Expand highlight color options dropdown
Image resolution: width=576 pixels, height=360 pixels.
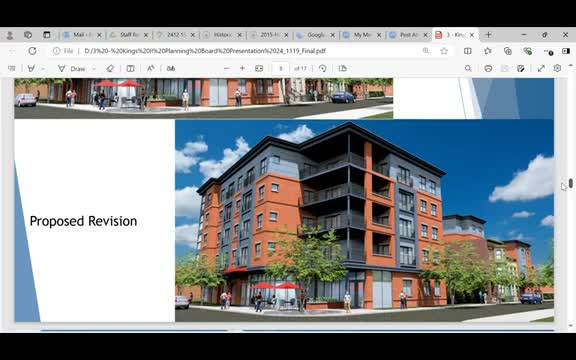[x=43, y=69]
